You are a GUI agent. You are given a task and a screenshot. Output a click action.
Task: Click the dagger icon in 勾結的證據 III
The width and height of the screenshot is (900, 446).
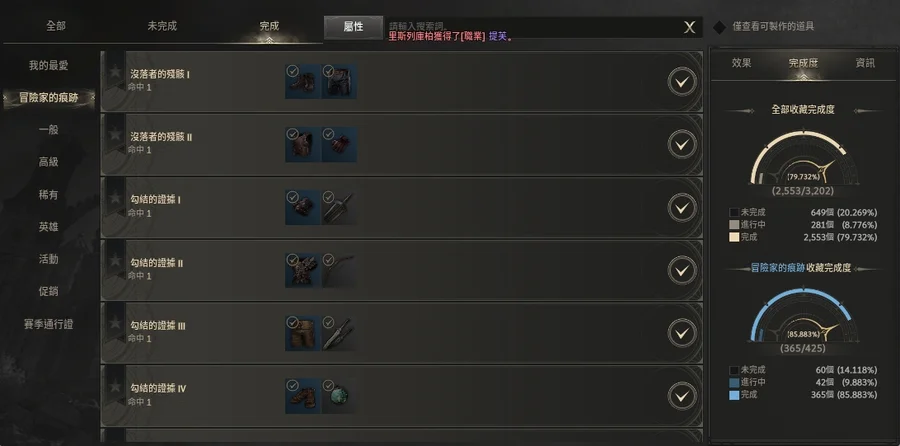click(x=339, y=333)
